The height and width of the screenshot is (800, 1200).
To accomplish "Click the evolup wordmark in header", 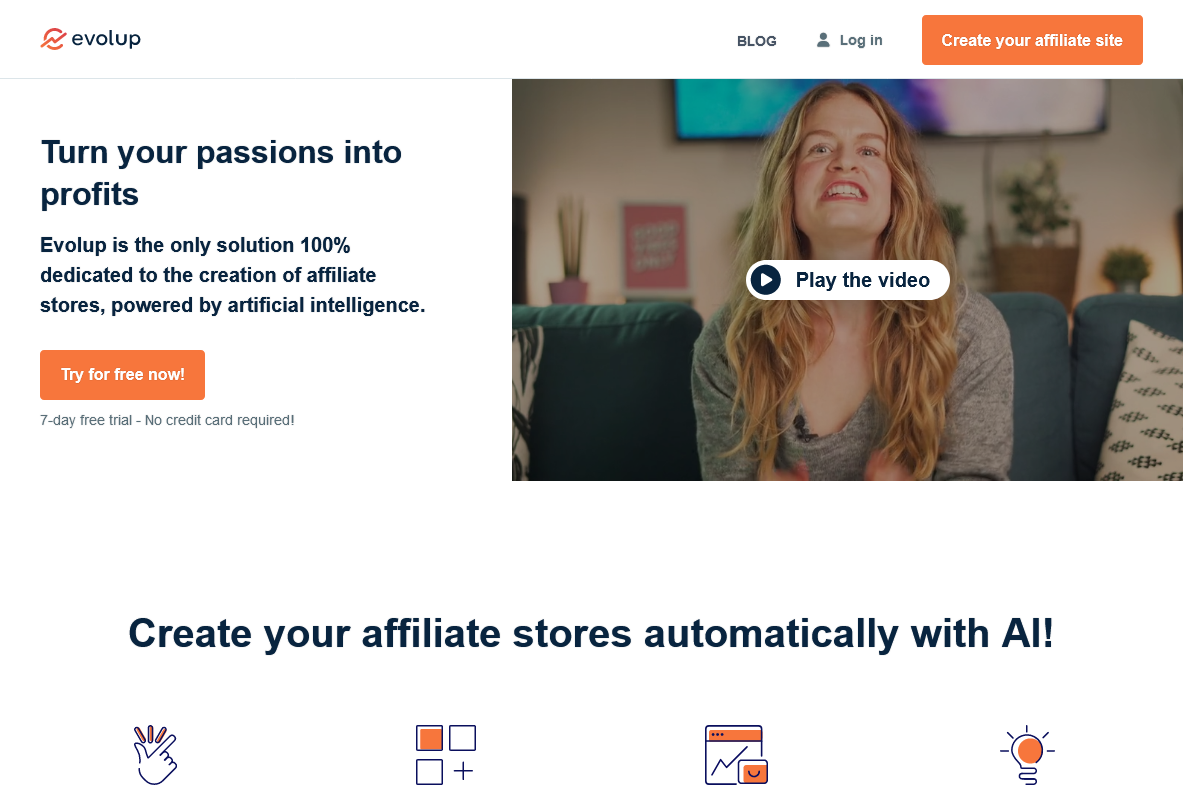I will click(106, 39).
